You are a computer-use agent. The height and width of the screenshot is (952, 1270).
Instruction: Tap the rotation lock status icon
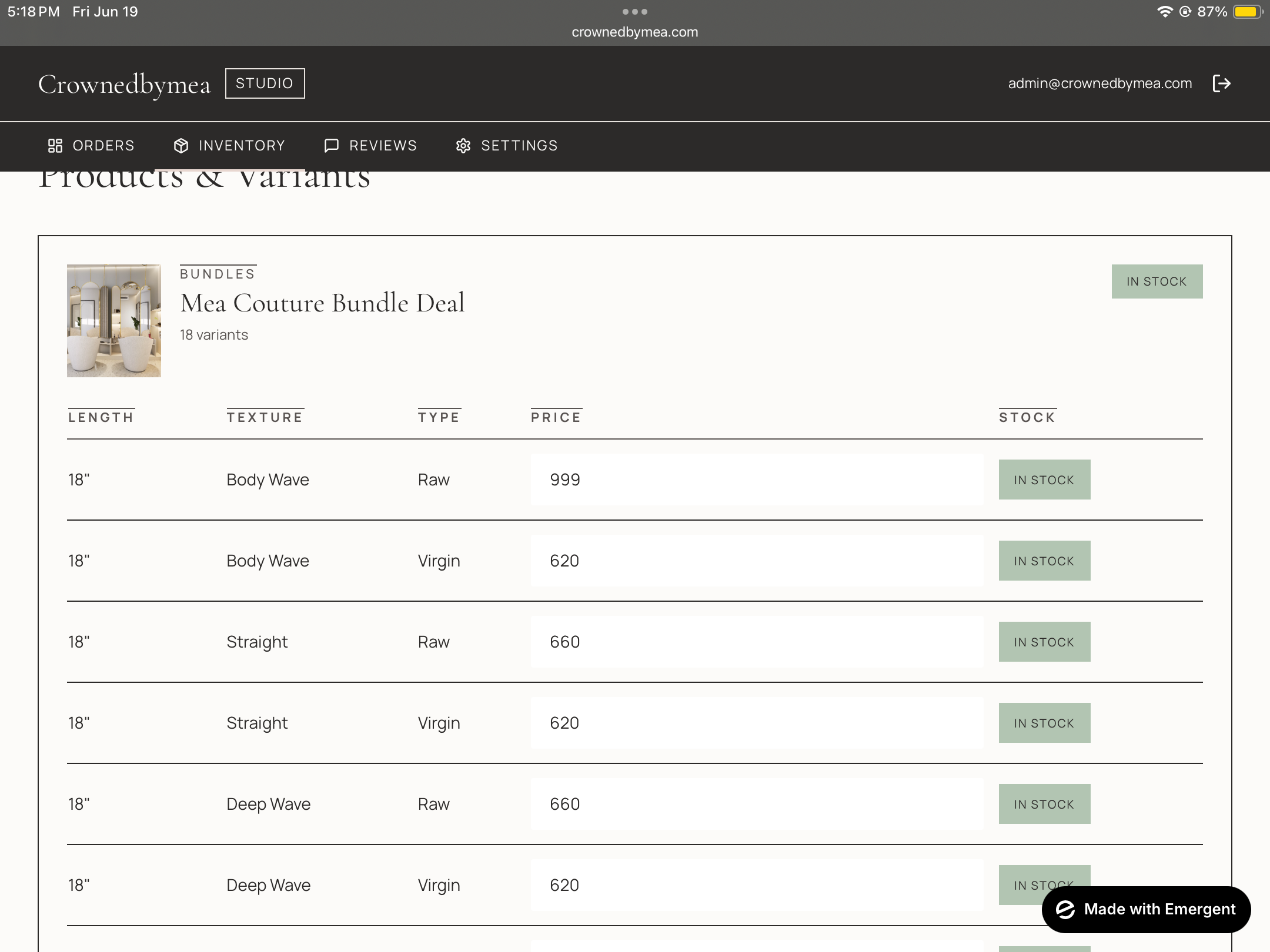[1185, 12]
